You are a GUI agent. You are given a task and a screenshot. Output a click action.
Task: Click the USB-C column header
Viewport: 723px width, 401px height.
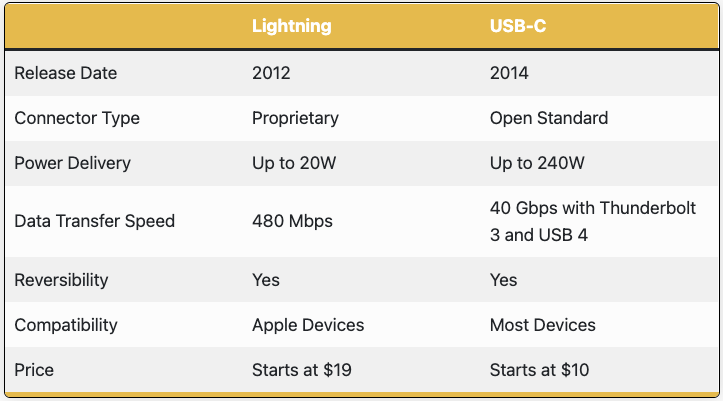pos(518,26)
